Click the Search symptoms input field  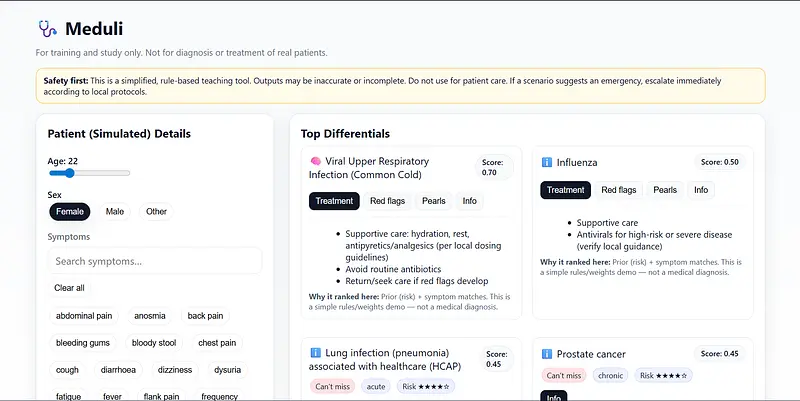click(x=155, y=261)
